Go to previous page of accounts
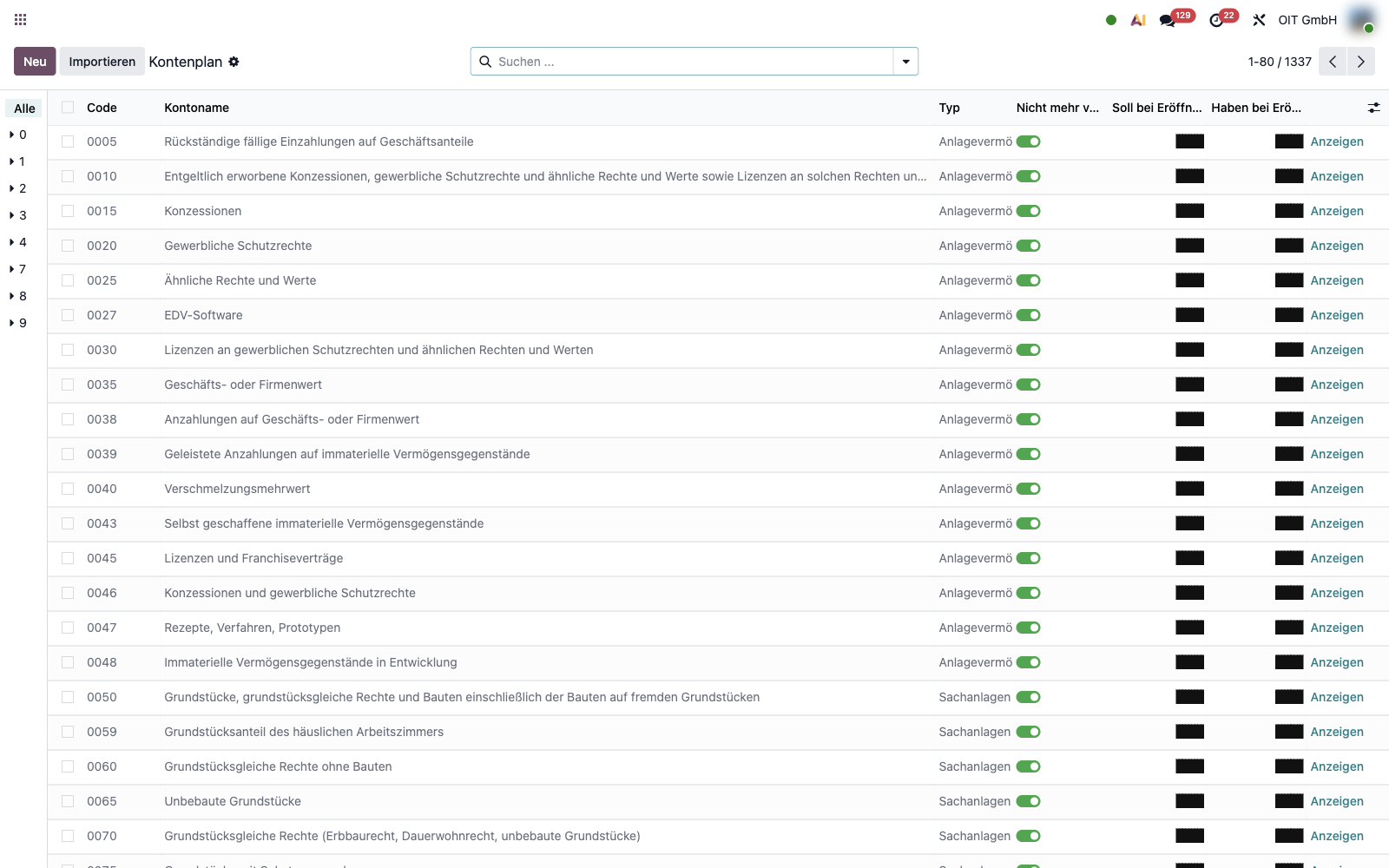 pyautogui.click(x=1333, y=62)
